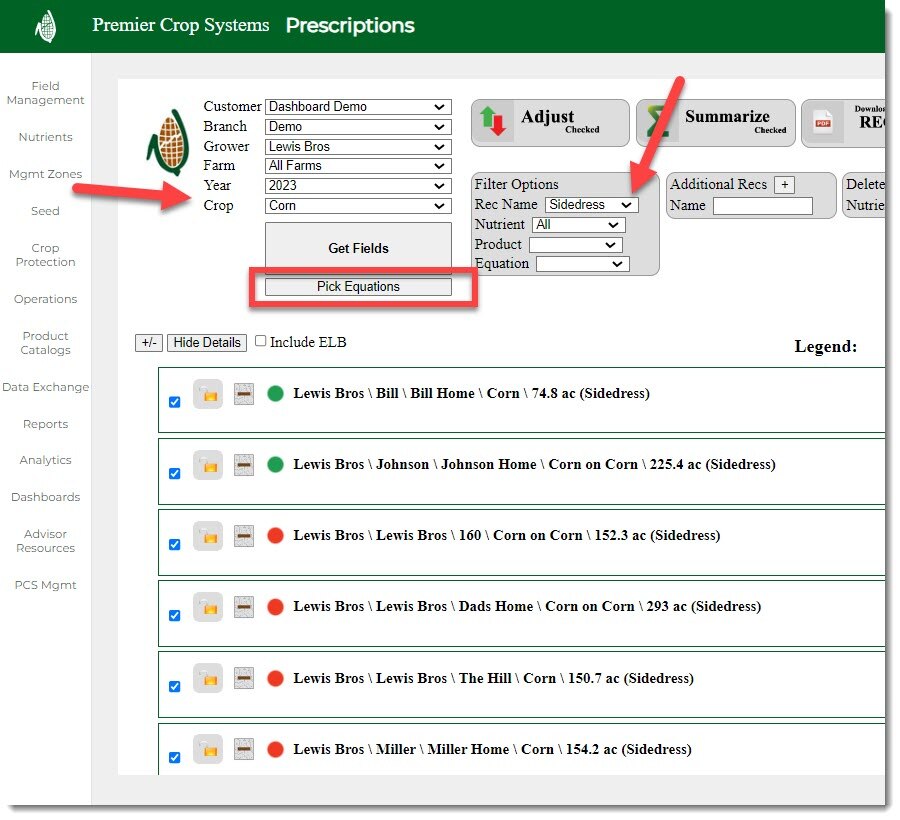Open Field Management in the sidebar
Screen dimensions: 900x820
coord(45,93)
